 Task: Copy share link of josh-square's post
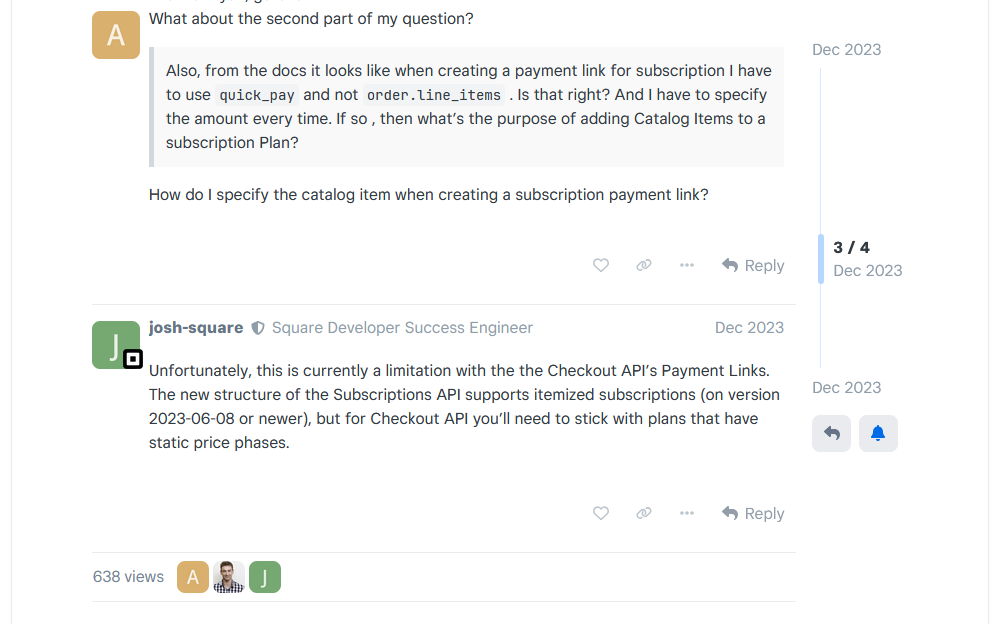tap(644, 513)
